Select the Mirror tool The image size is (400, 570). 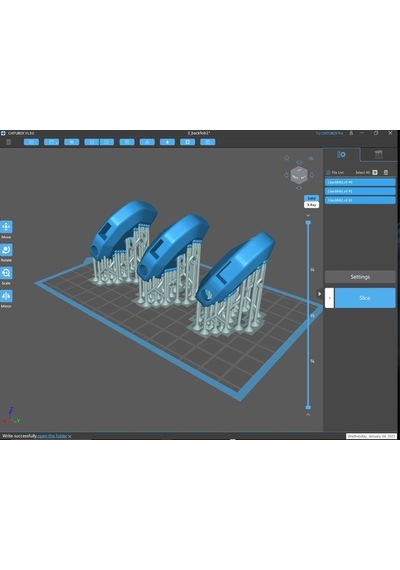tap(6, 296)
